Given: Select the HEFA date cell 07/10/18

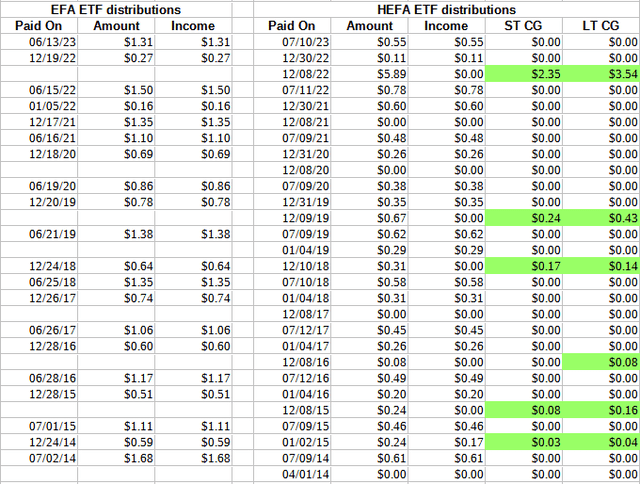Looking at the screenshot, I should [292, 282].
